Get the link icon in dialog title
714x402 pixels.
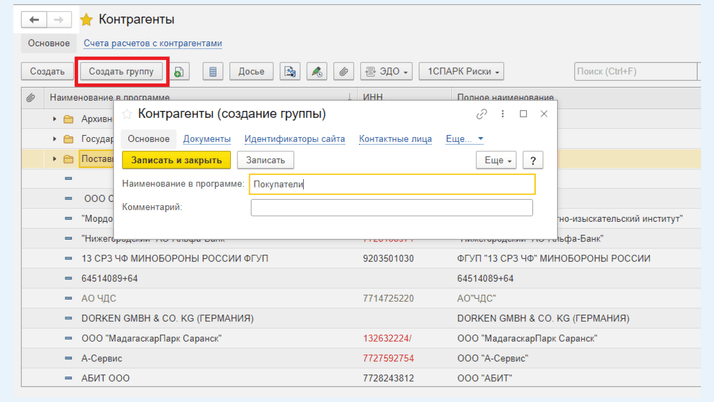tap(481, 114)
